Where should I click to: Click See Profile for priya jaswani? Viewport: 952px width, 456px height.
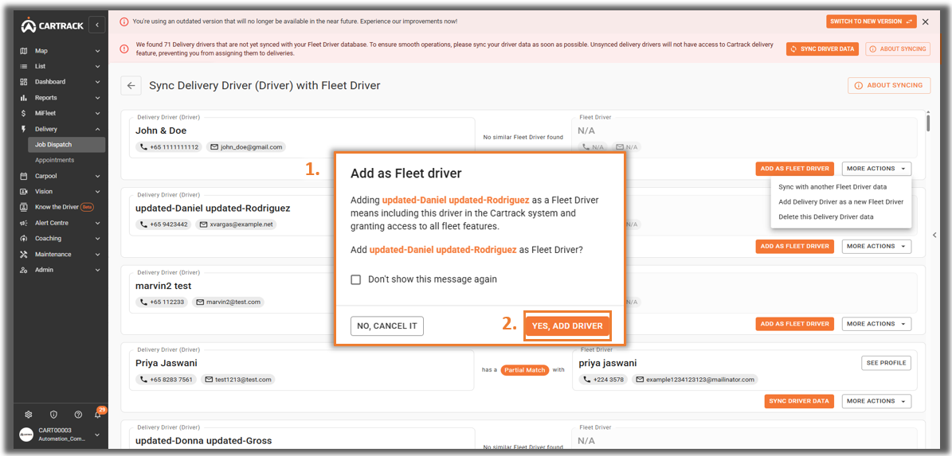point(886,363)
